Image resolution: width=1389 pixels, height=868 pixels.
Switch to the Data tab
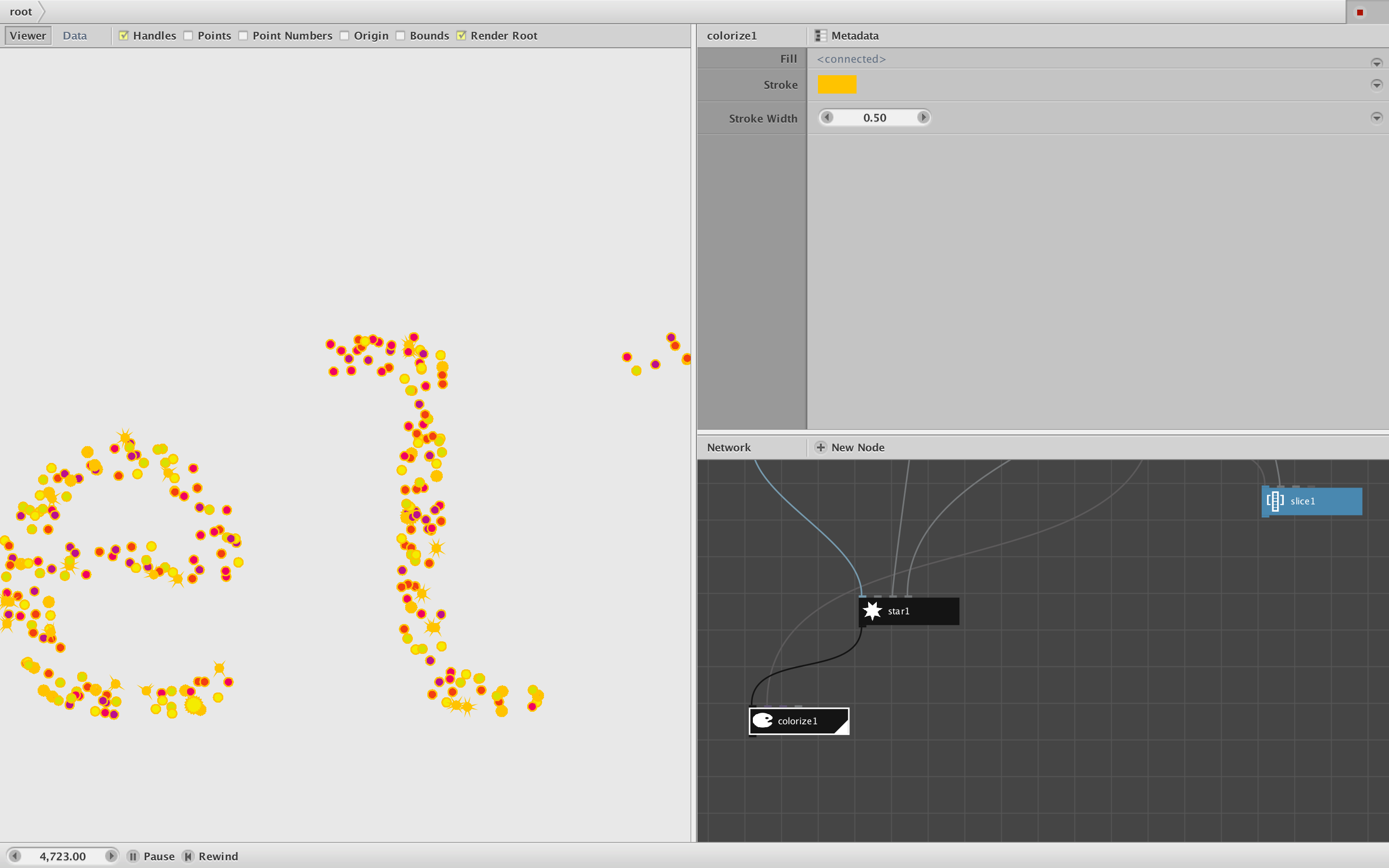coord(75,36)
